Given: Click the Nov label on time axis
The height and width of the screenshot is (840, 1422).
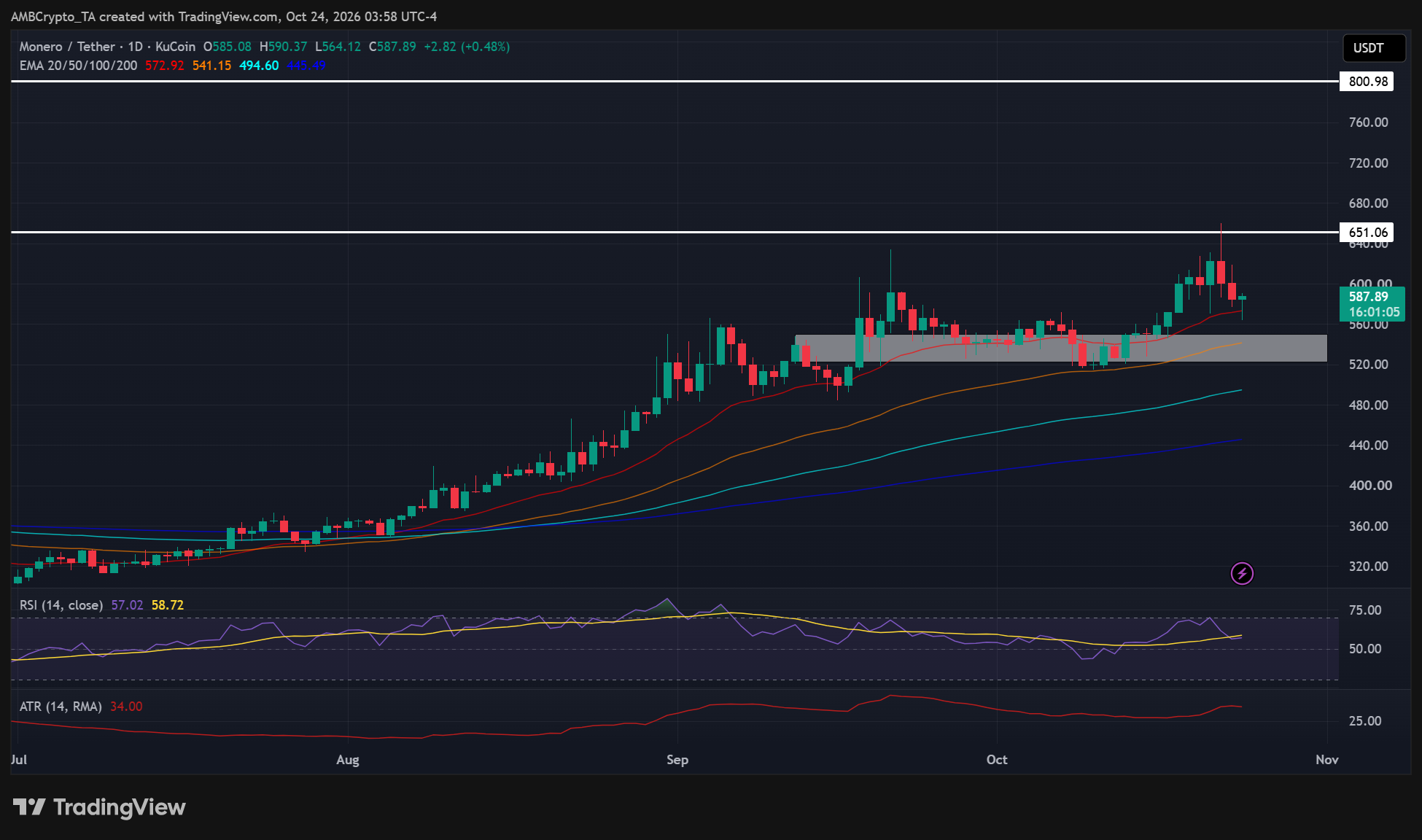Looking at the screenshot, I should [1327, 760].
